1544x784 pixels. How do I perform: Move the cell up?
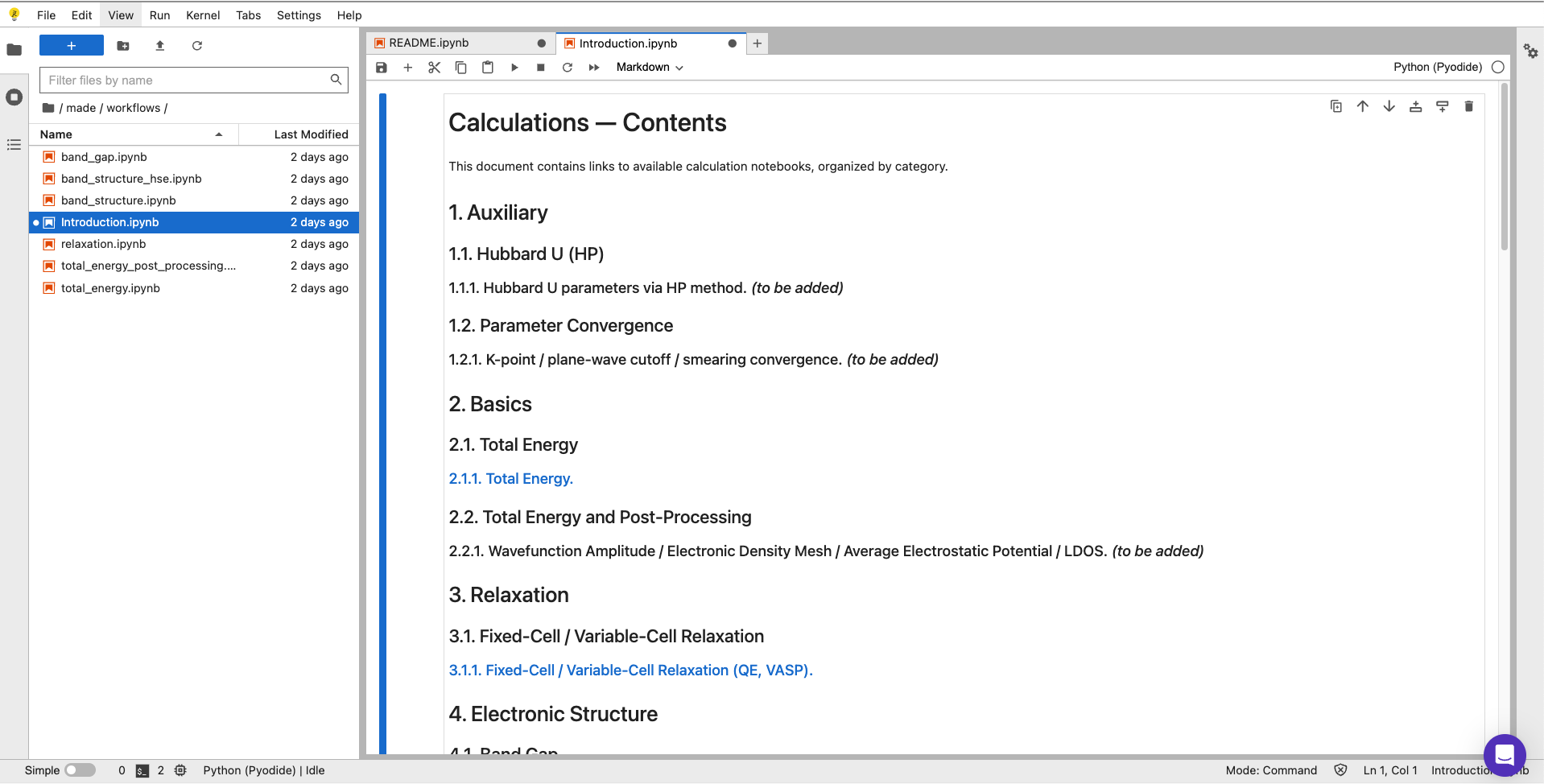pyautogui.click(x=1363, y=106)
